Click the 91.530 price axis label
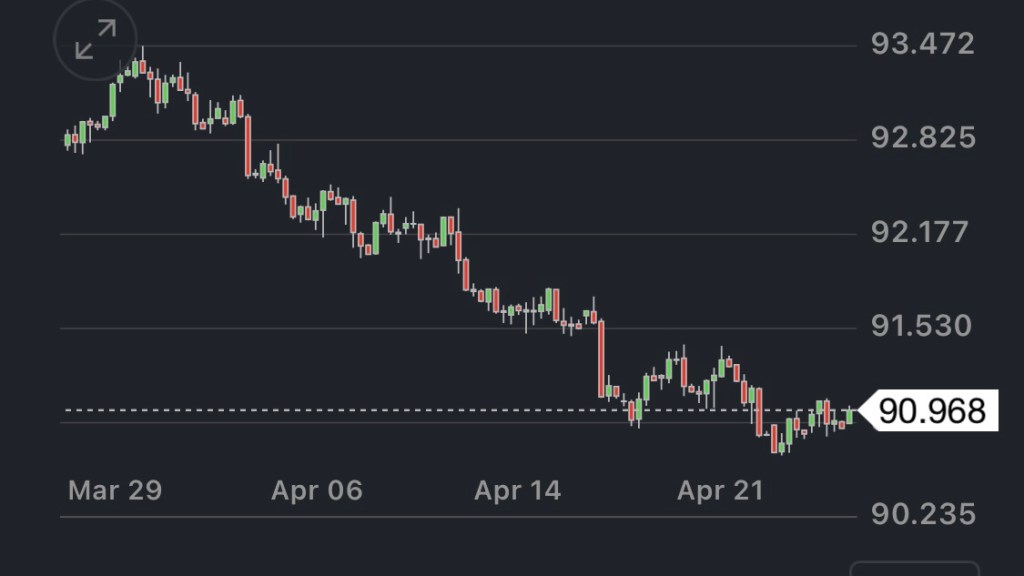1024x576 pixels. pyautogui.click(x=922, y=326)
